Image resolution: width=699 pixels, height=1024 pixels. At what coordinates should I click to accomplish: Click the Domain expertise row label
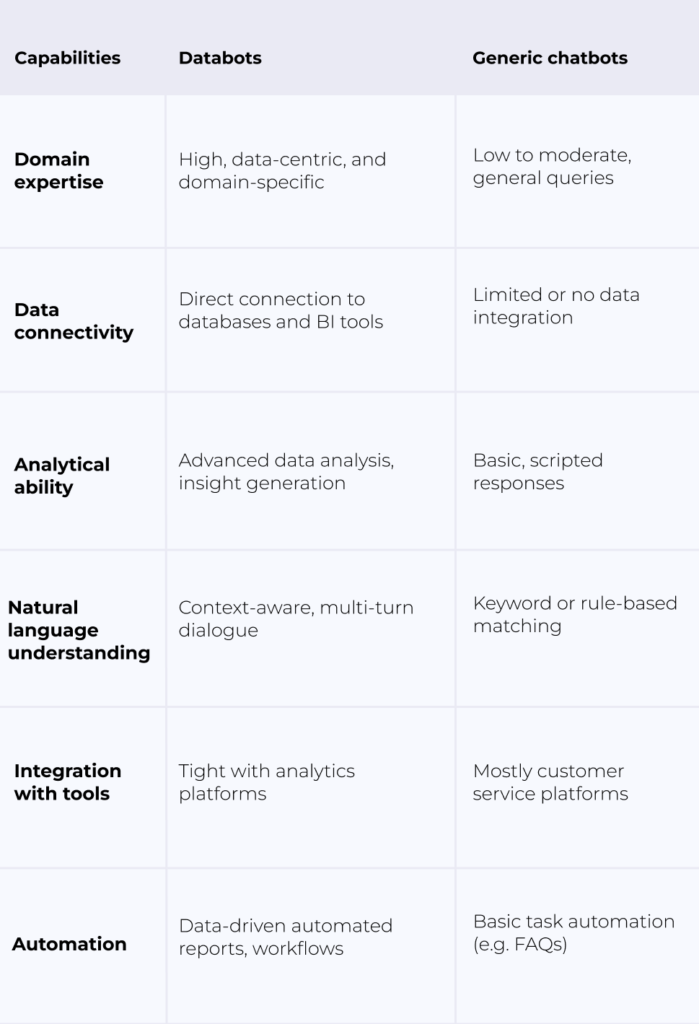tap(59, 171)
